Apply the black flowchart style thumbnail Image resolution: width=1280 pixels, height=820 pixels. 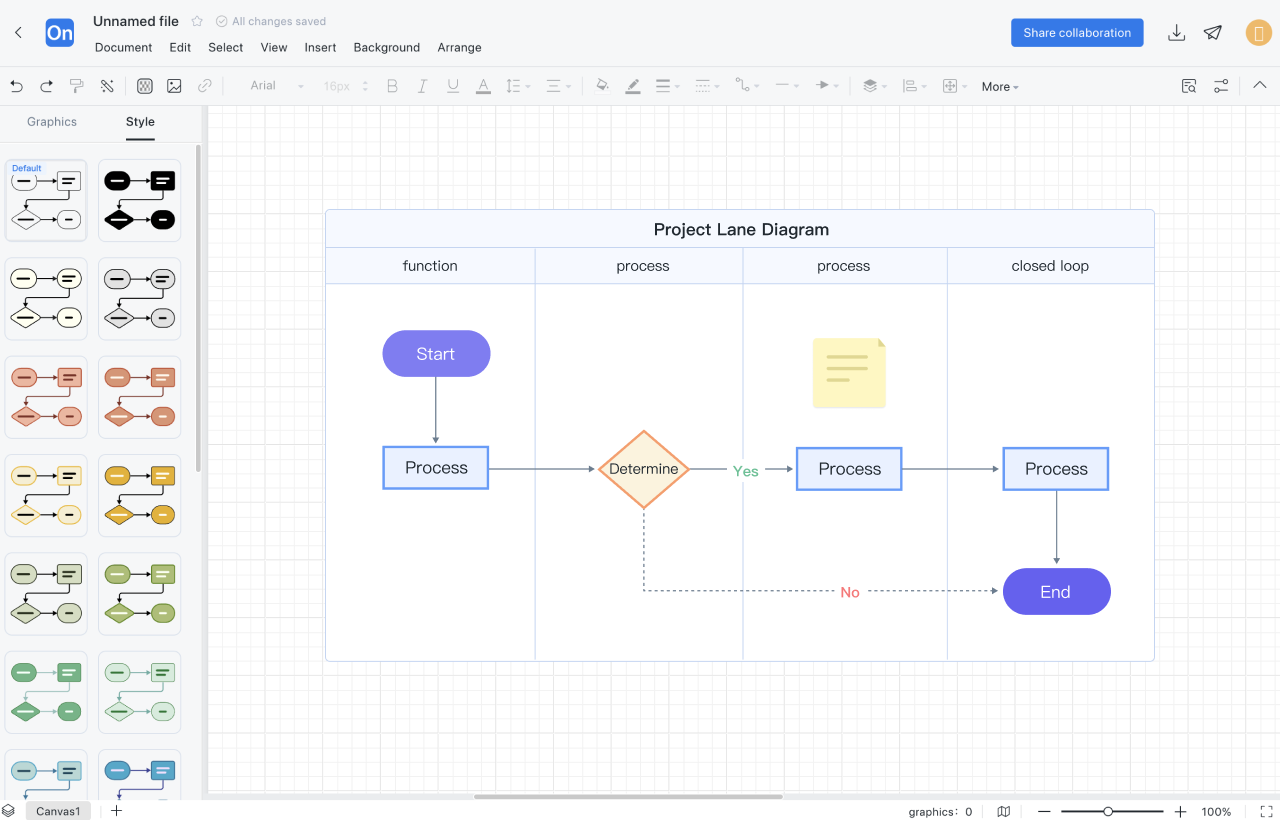click(140, 200)
